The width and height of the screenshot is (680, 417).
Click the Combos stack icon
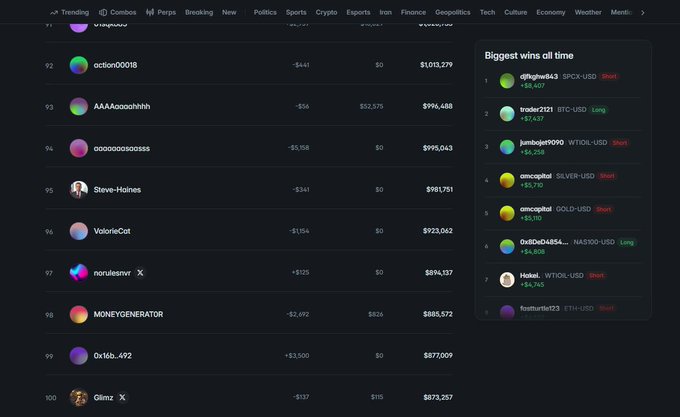click(x=103, y=12)
